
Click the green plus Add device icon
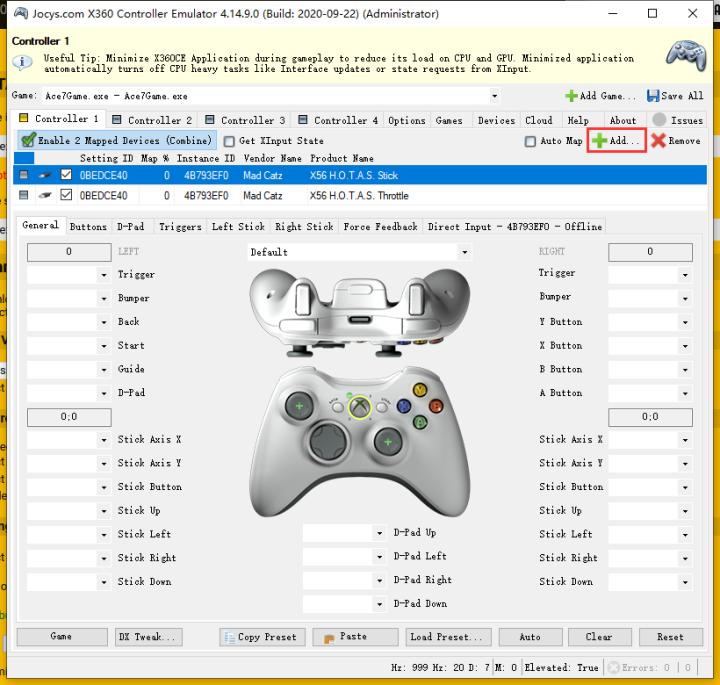click(598, 141)
